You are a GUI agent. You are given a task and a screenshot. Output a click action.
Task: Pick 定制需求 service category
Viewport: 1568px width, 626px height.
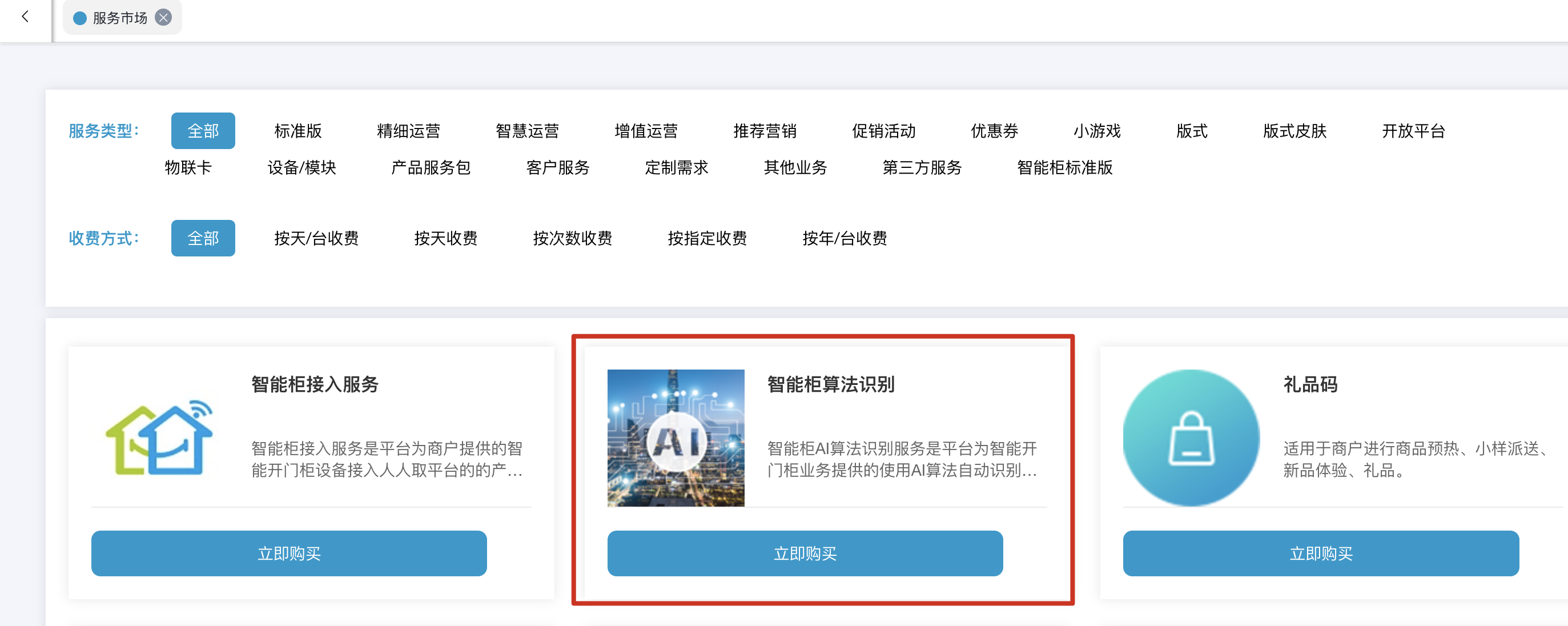676,167
